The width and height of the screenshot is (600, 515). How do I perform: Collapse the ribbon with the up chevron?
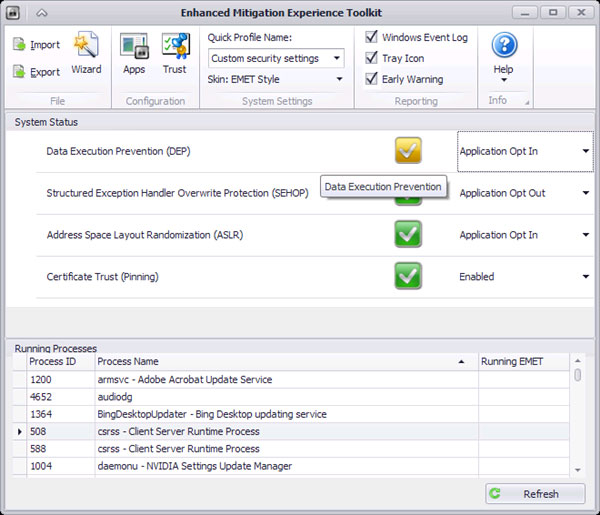coord(42,13)
